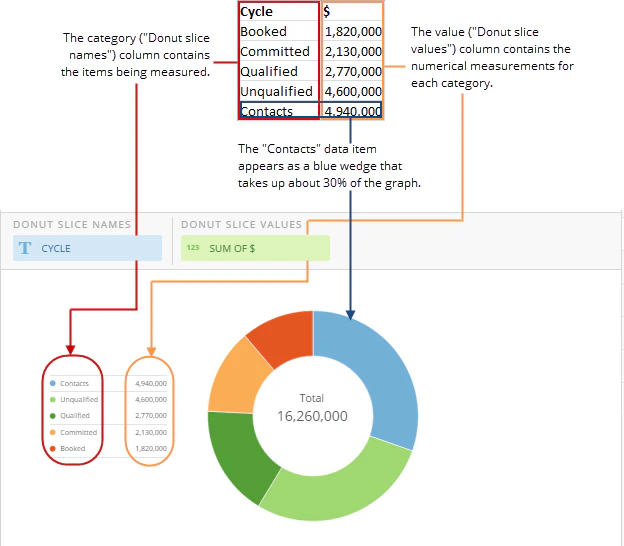Click the 4,600,000 table cell
The height and width of the screenshot is (546, 624).
pyautogui.click(x=352, y=91)
